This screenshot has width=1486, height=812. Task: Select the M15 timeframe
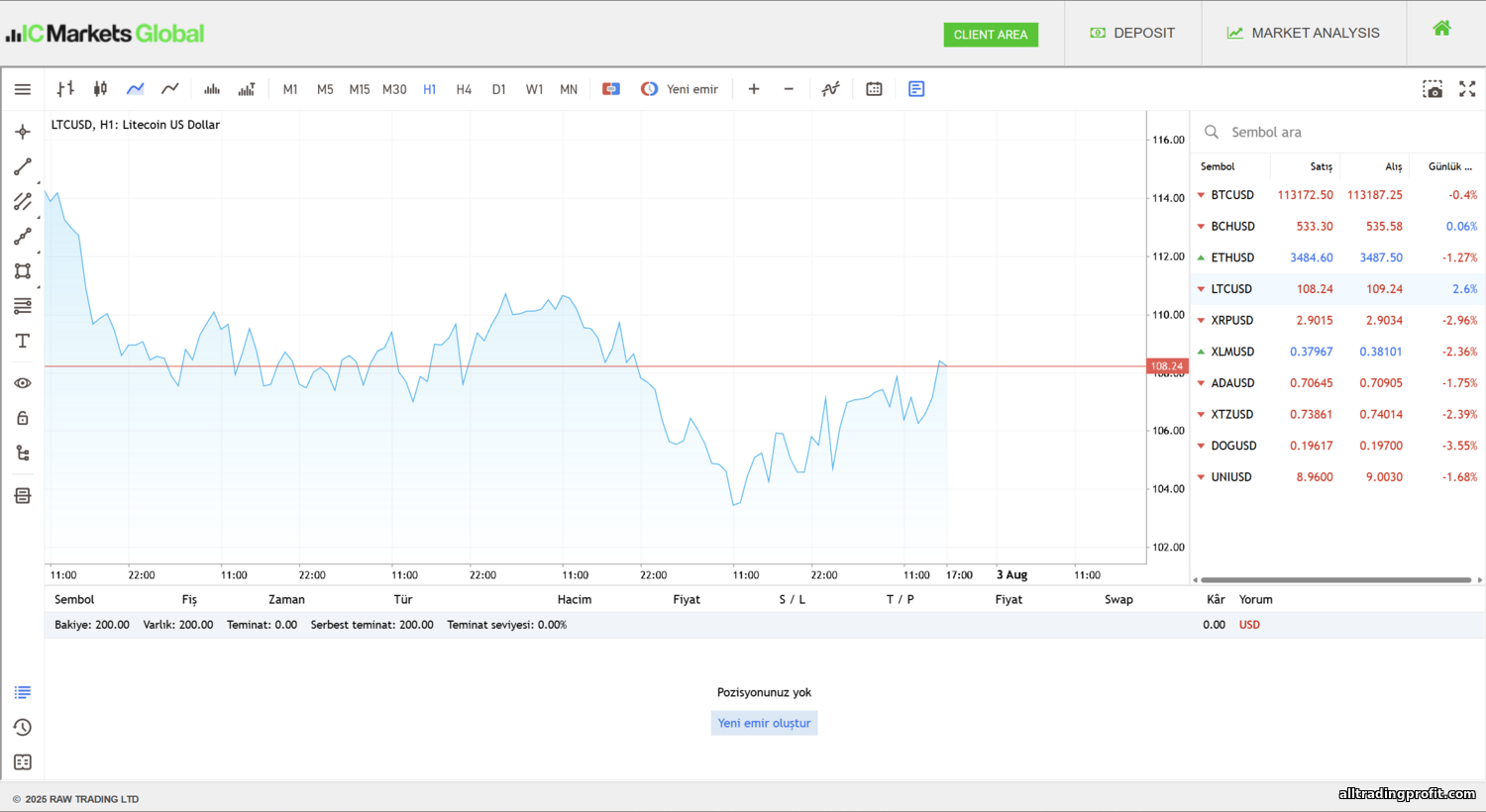(x=359, y=89)
